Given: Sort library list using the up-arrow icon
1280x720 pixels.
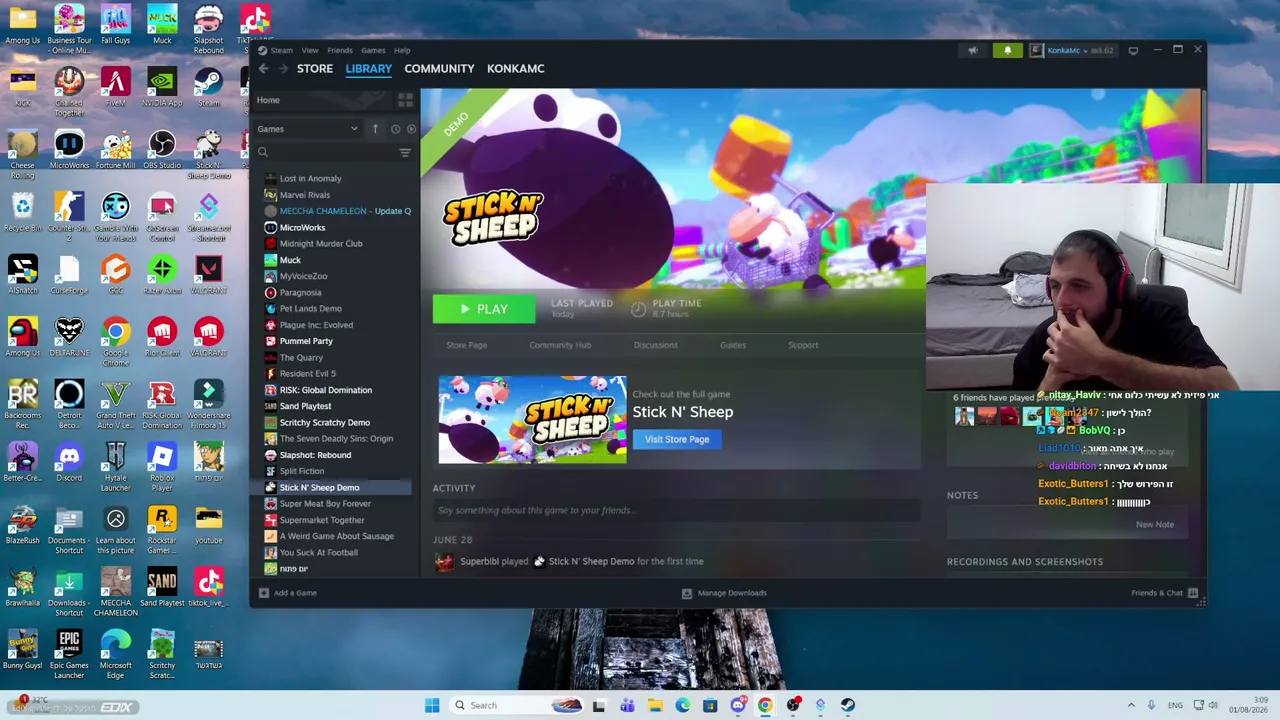Looking at the screenshot, I should 375,129.
